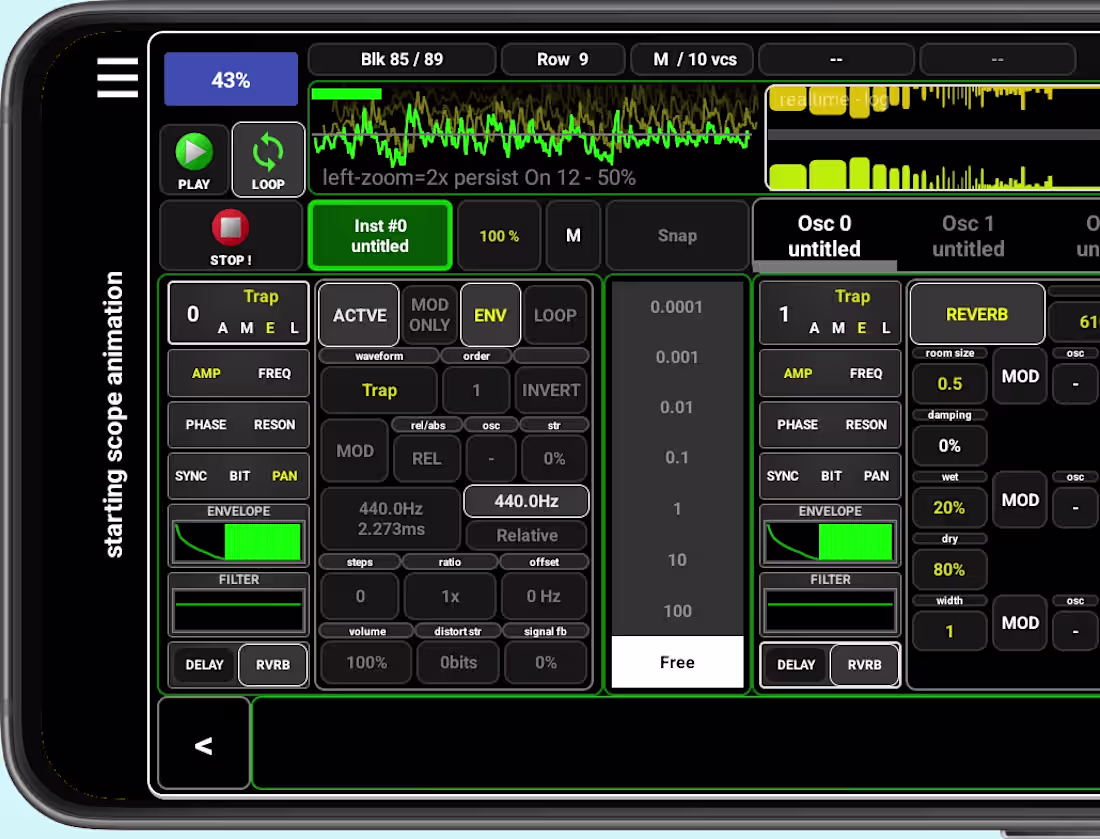Image resolution: width=1100 pixels, height=839 pixels.
Task: Click REL under the rel/abs label
Action: 426,458
